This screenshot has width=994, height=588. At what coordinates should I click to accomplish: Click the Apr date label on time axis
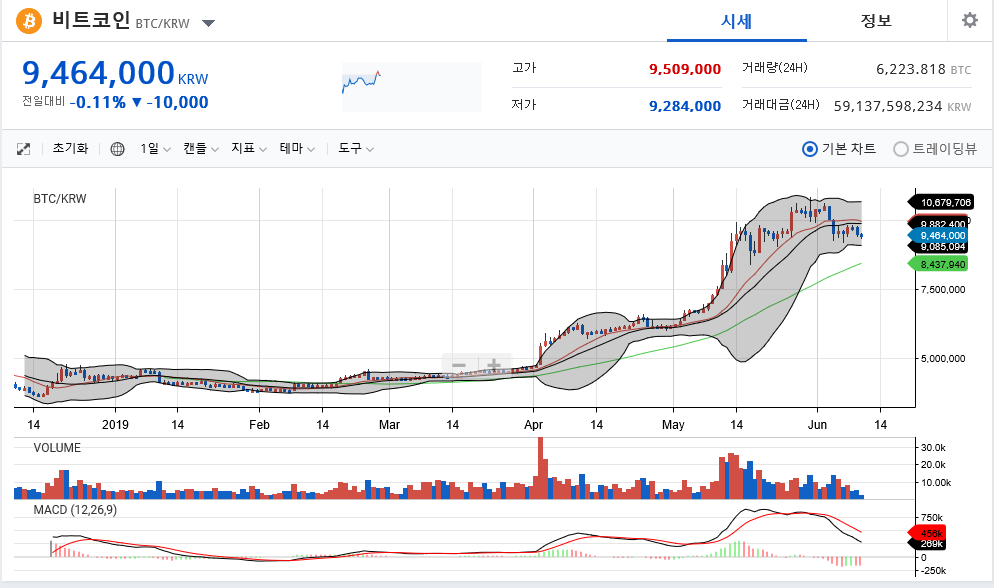point(533,425)
